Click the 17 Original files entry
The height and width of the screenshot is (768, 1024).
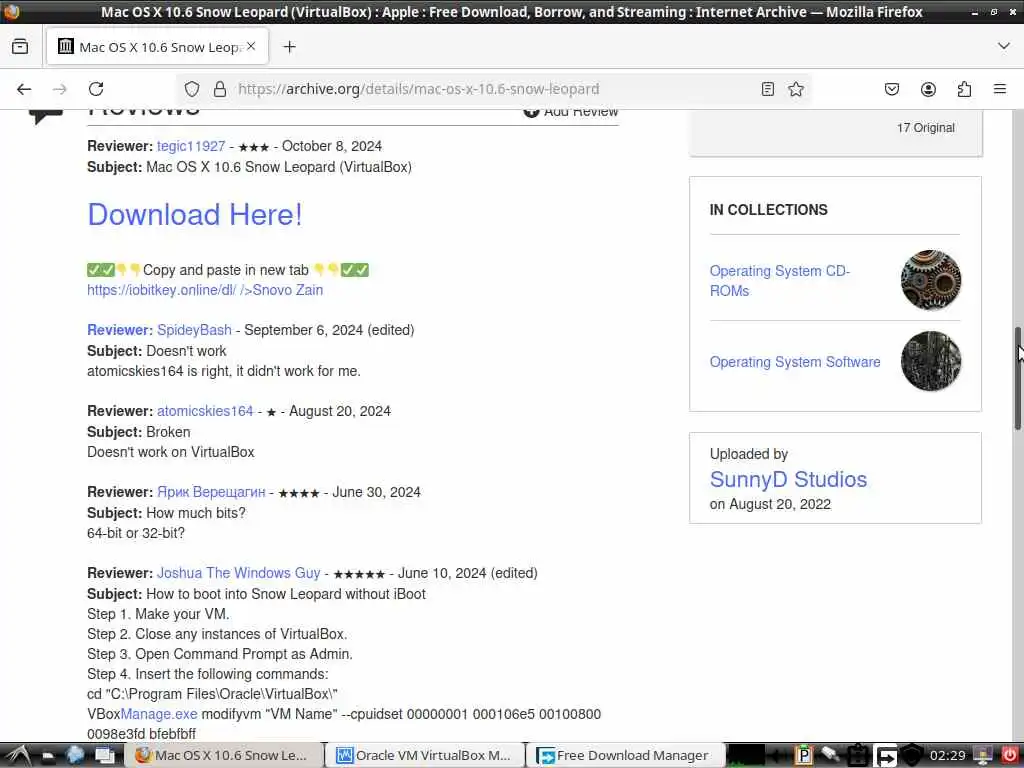925,128
